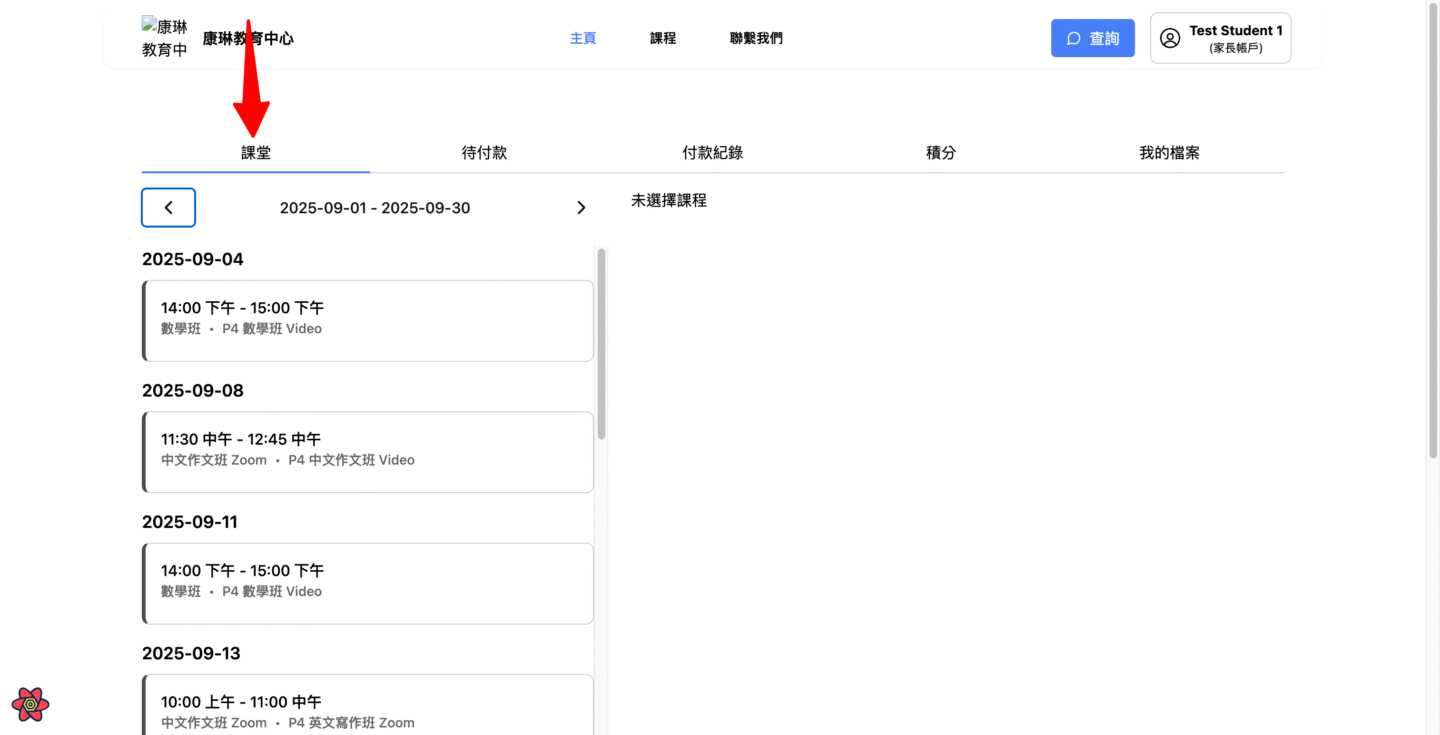Open the Test Student 1 account menu

pyautogui.click(x=1220, y=38)
